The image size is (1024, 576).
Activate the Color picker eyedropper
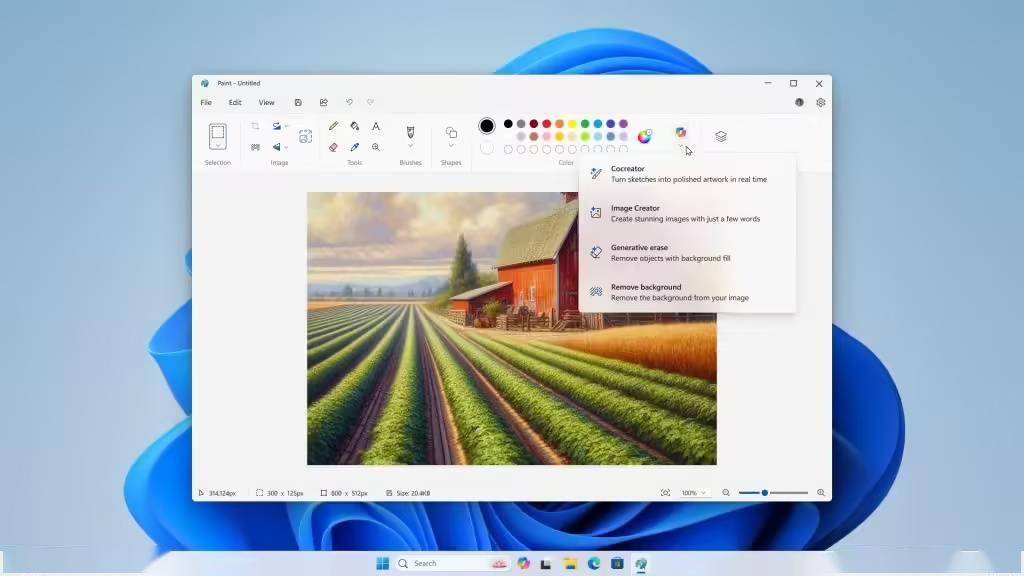pyautogui.click(x=355, y=148)
